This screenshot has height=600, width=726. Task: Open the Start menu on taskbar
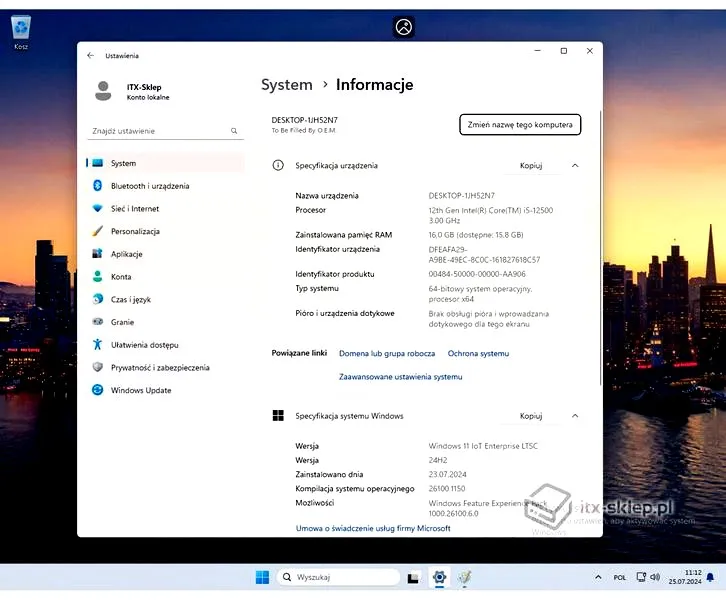[x=262, y=577]
